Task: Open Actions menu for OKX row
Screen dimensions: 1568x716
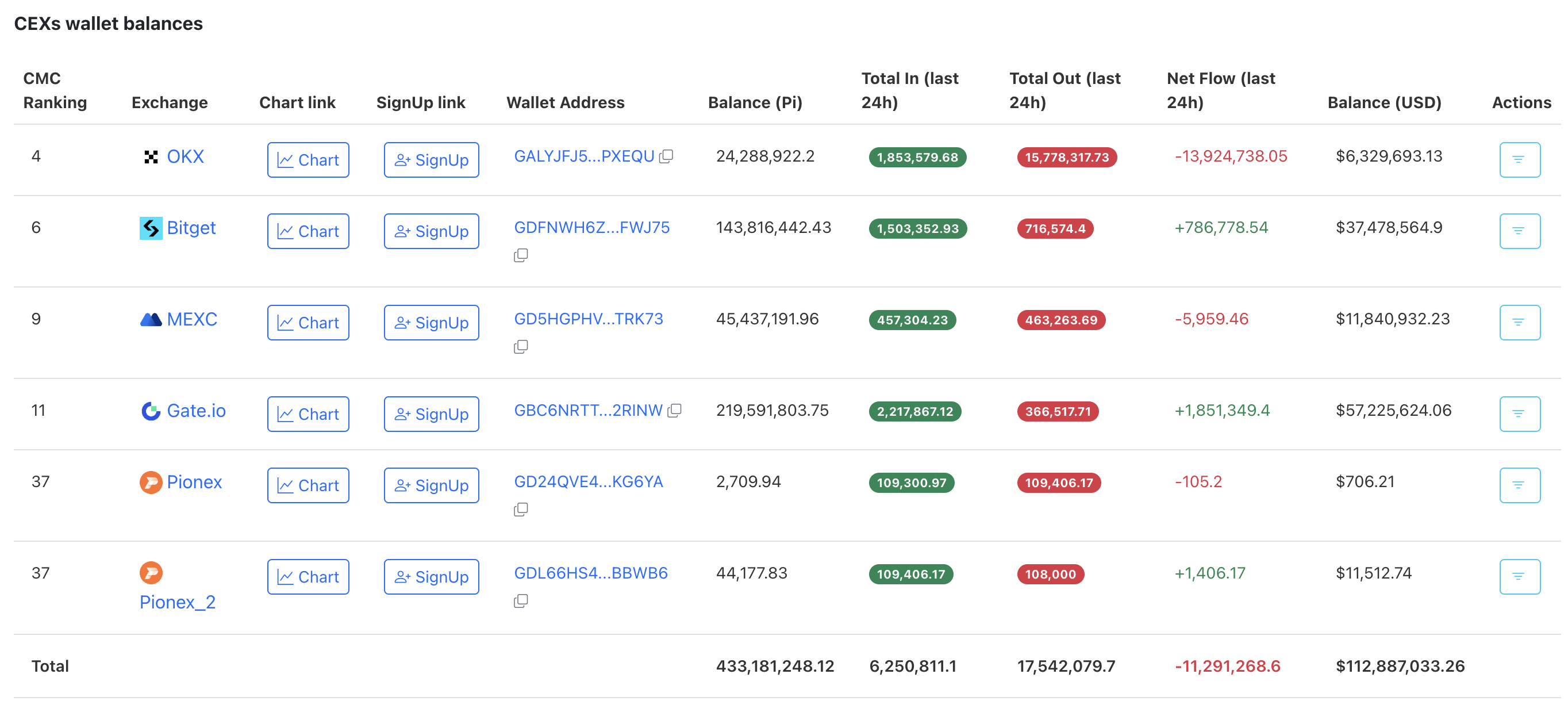Action: pos(1520,159)
